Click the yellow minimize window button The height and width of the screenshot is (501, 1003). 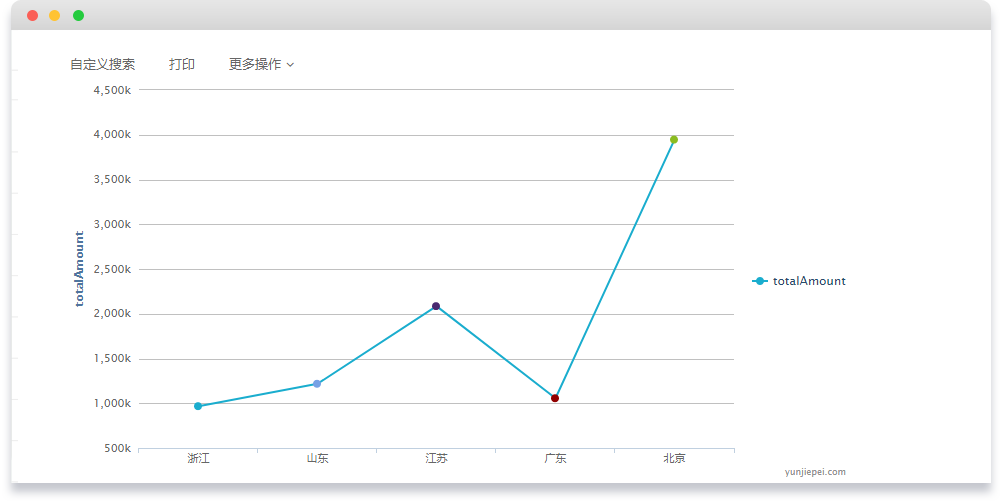pos(55,15)
